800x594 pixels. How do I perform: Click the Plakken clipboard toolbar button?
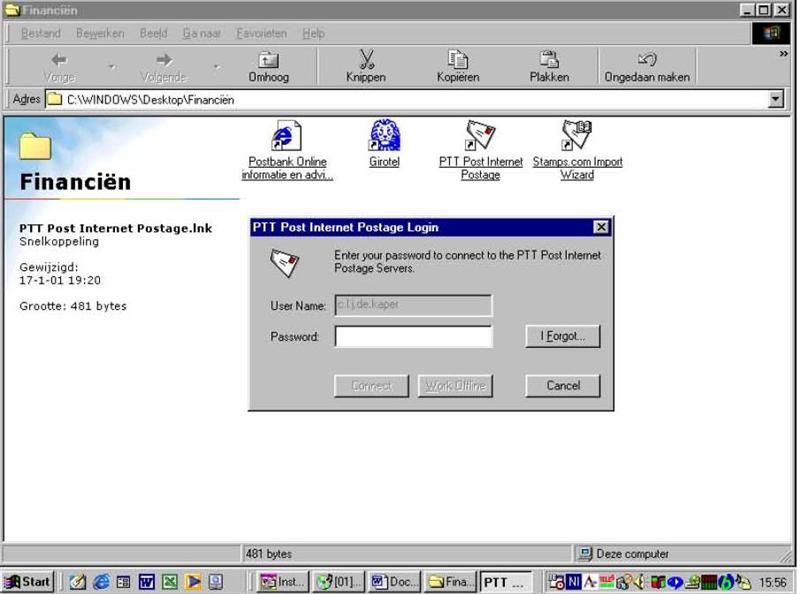(x=549, y=67)
